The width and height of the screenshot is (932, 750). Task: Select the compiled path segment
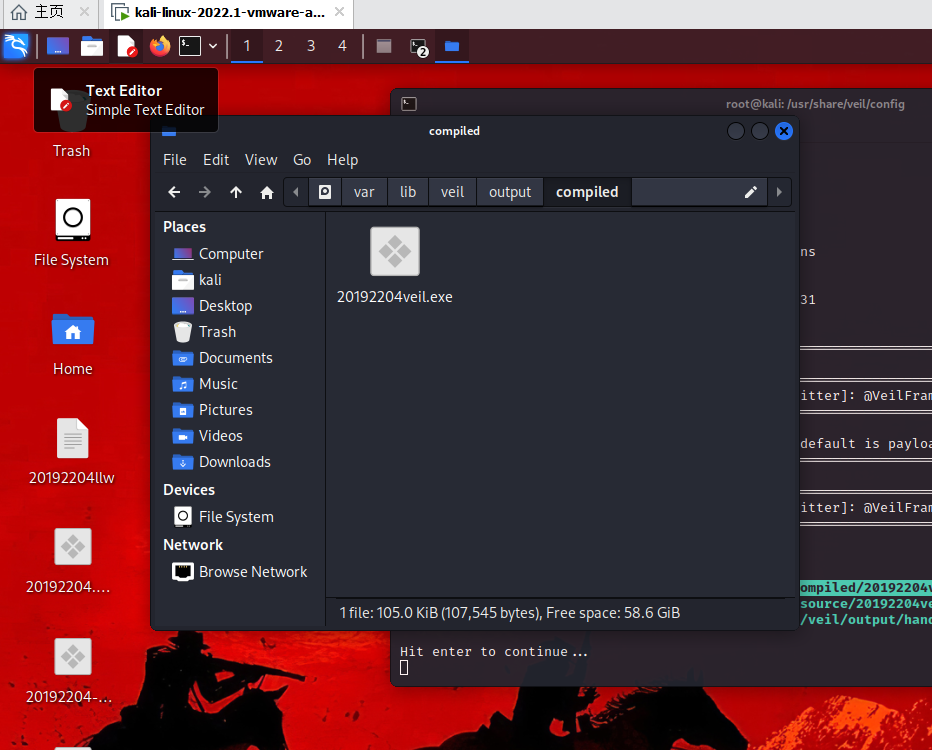pyautogui.click(x=587, y=192)
